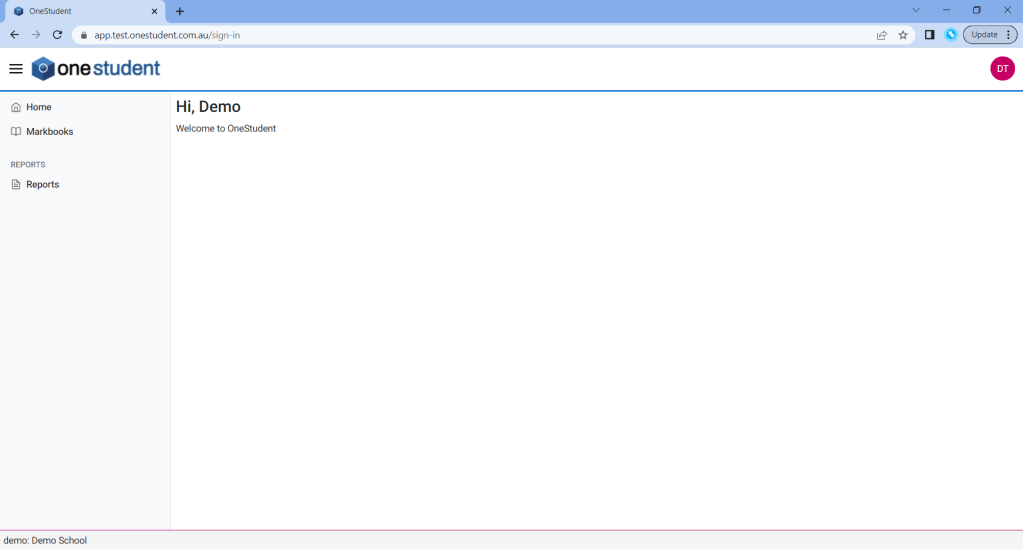Viewport: 1023px width, 549px height.
Task: Click the Update button in Chrome
Action: pyautogui.click(x=984, y=35)
